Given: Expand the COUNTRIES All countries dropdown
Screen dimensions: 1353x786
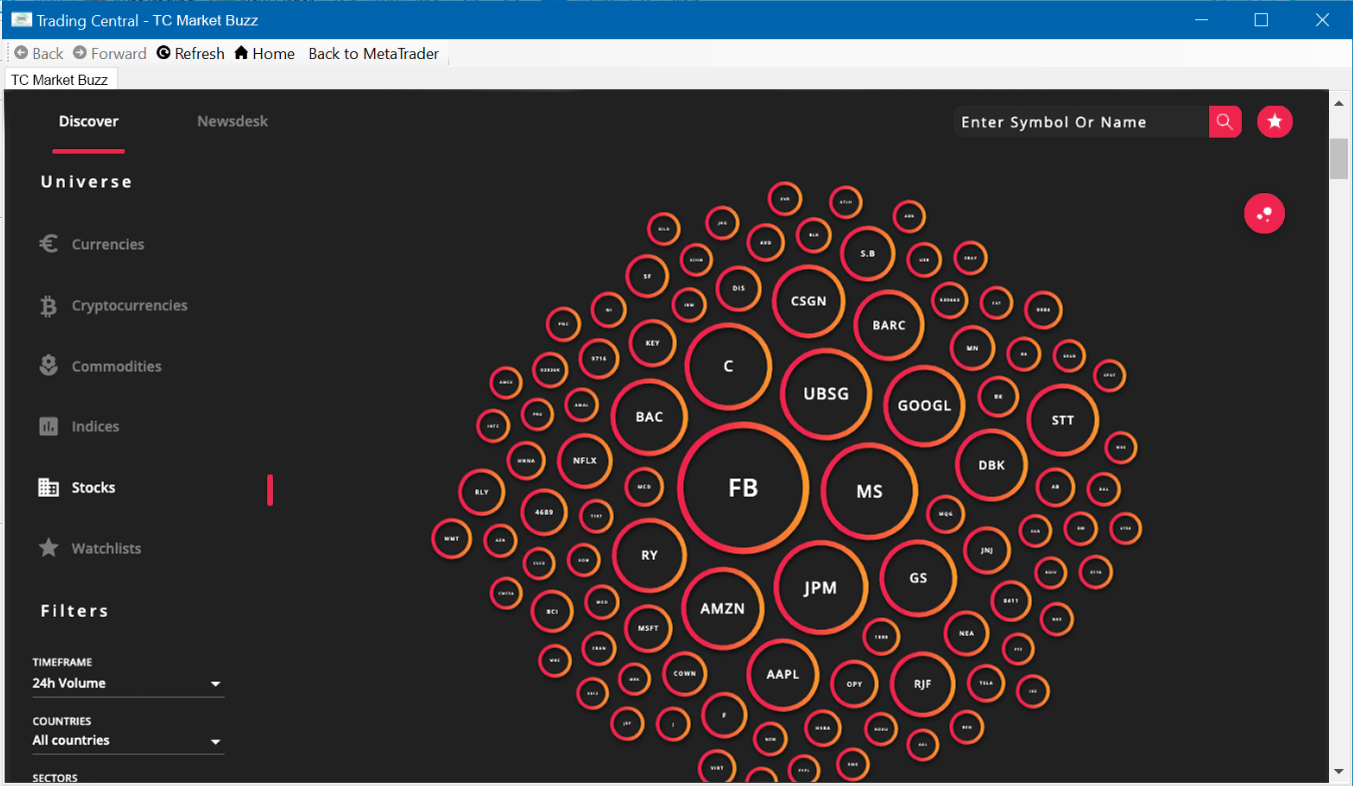Looking at the screenshot, I should (128, 741).
